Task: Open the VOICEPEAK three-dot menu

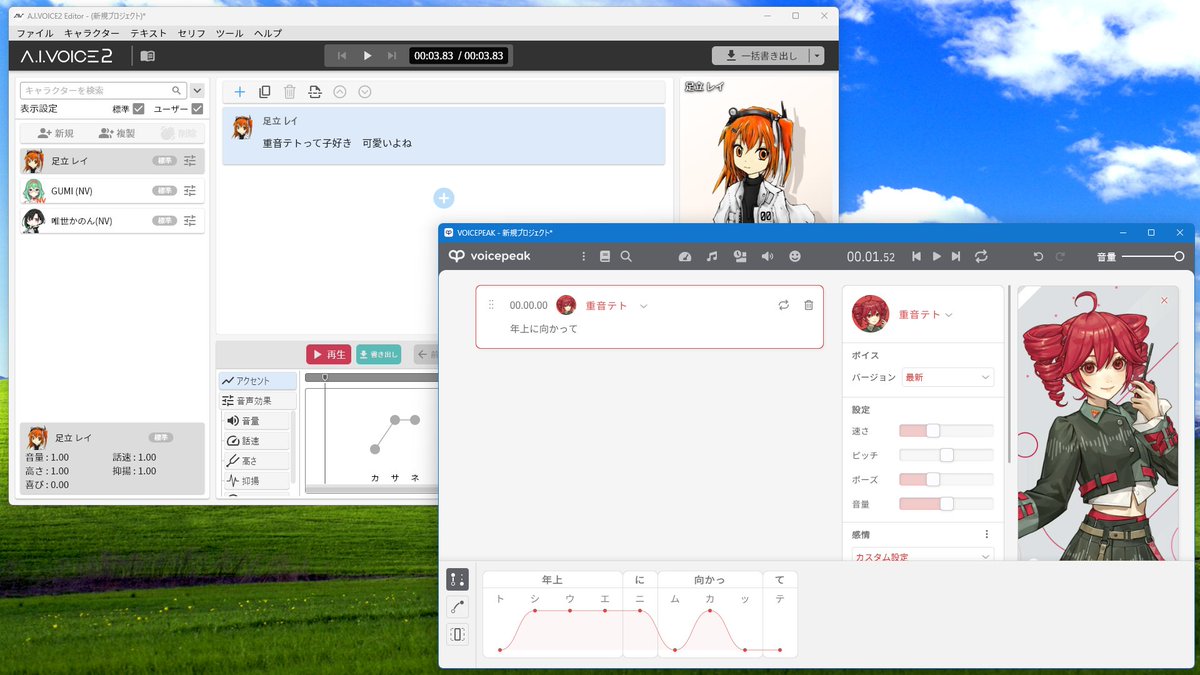Action: (584, 257)
